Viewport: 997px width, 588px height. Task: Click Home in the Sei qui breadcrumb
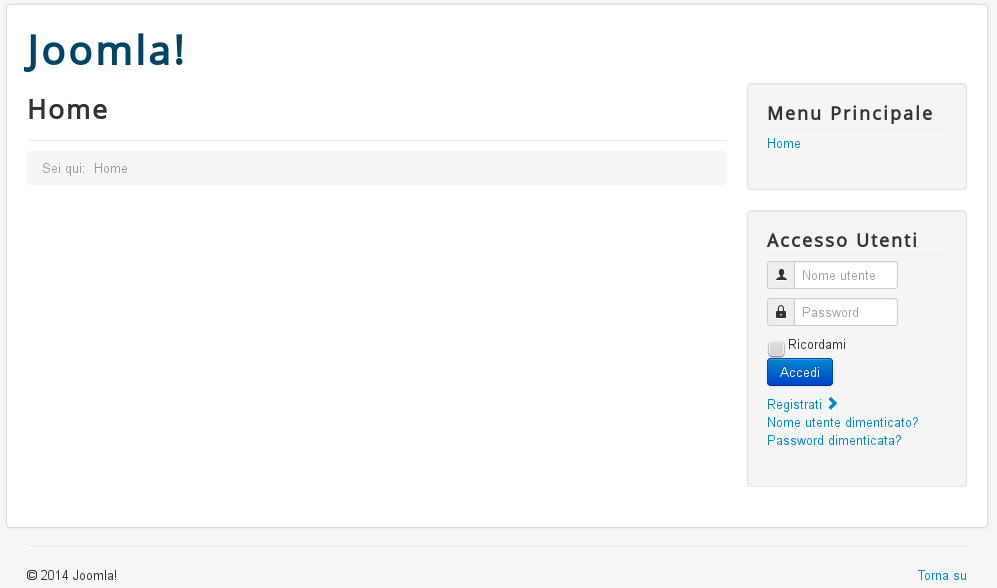[111, 168]
